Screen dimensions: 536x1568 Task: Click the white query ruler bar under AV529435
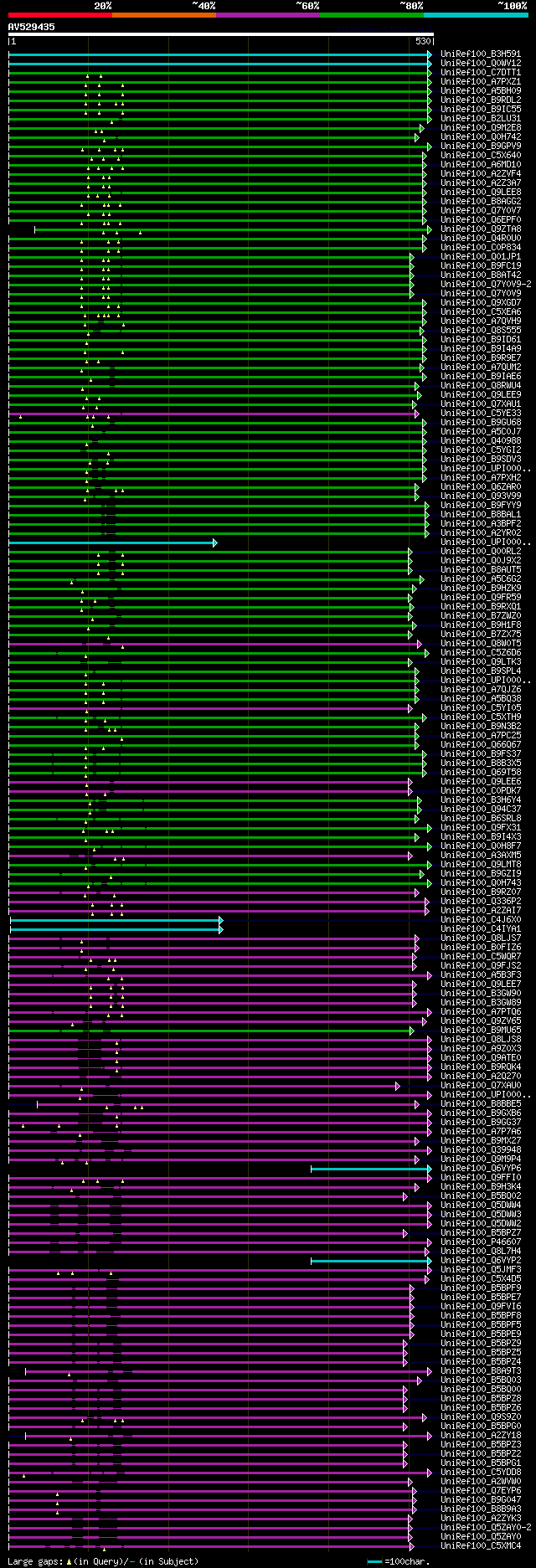[x=221, y=35]
